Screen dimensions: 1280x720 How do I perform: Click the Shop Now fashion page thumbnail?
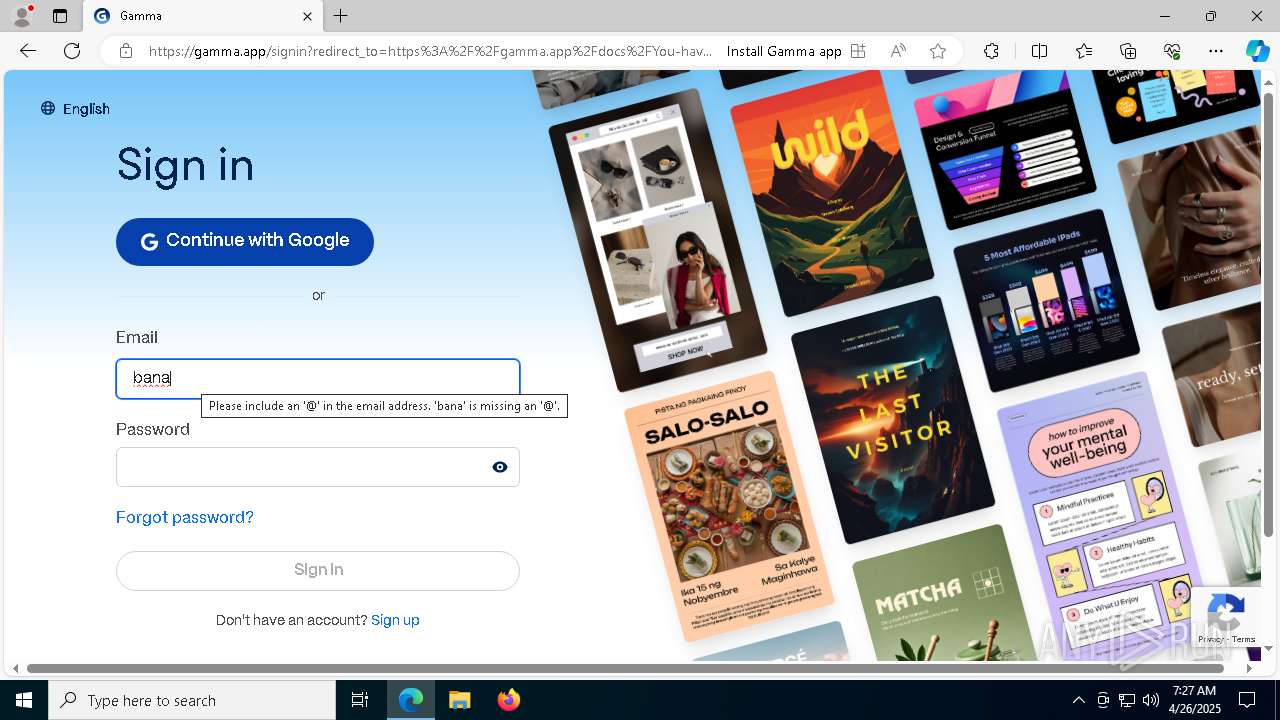tap(658, 240)
